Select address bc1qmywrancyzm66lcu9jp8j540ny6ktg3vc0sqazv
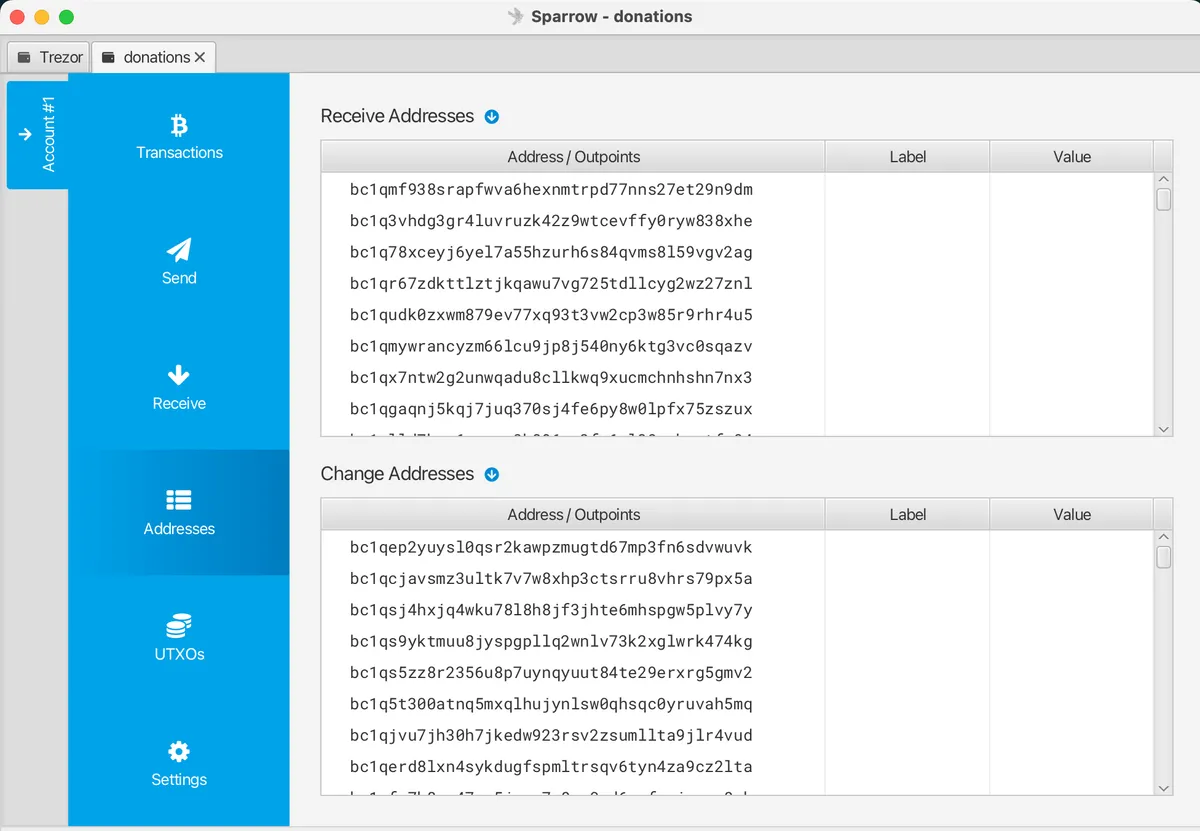The width and height of the screenshot is (1200, 831). [551, 347]
